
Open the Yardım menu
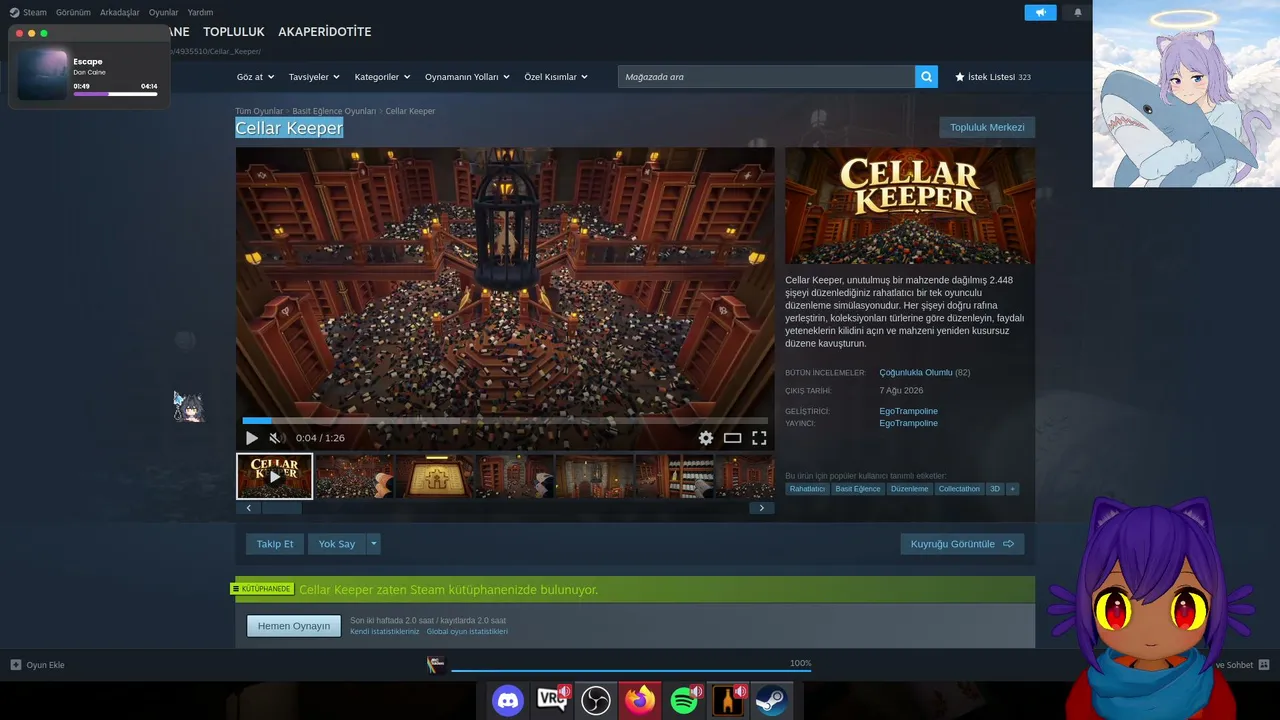tap(200, 12)
